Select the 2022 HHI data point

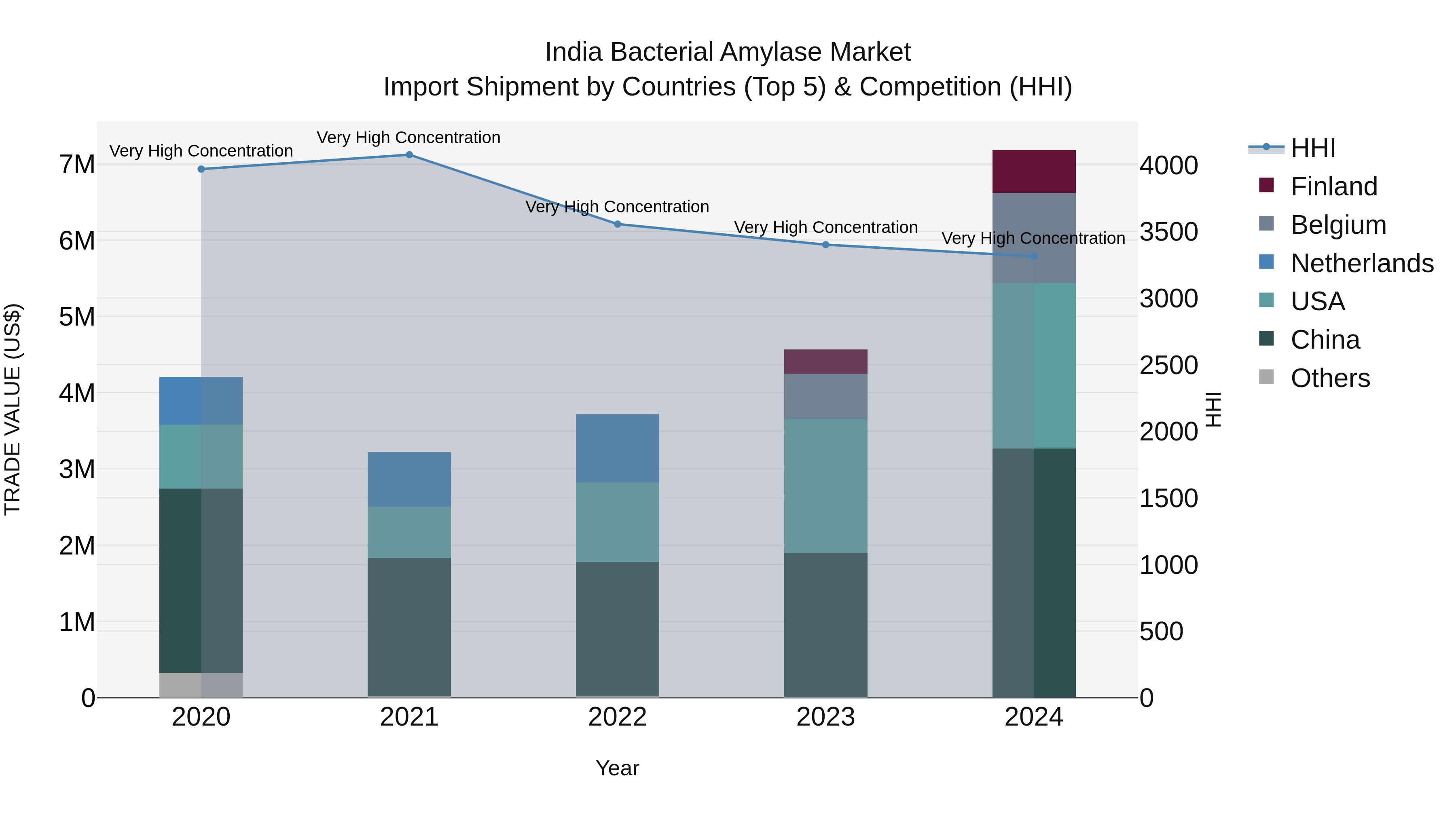pyautogui.click(x=618, y=224)
